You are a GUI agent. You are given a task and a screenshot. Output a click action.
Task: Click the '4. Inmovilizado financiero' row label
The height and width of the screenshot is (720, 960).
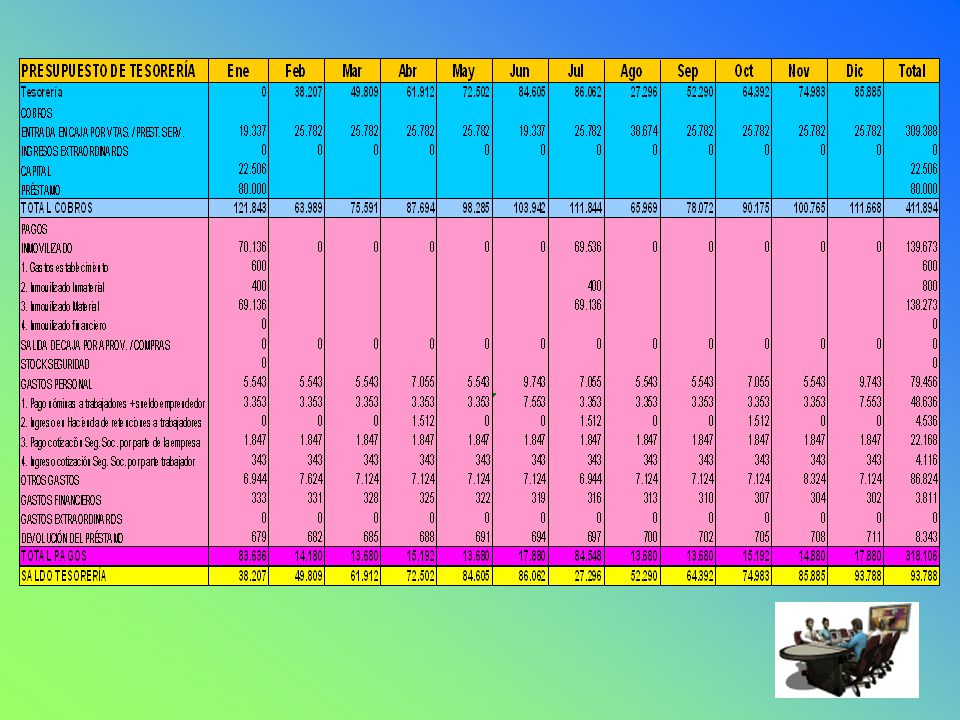[64, 326]
